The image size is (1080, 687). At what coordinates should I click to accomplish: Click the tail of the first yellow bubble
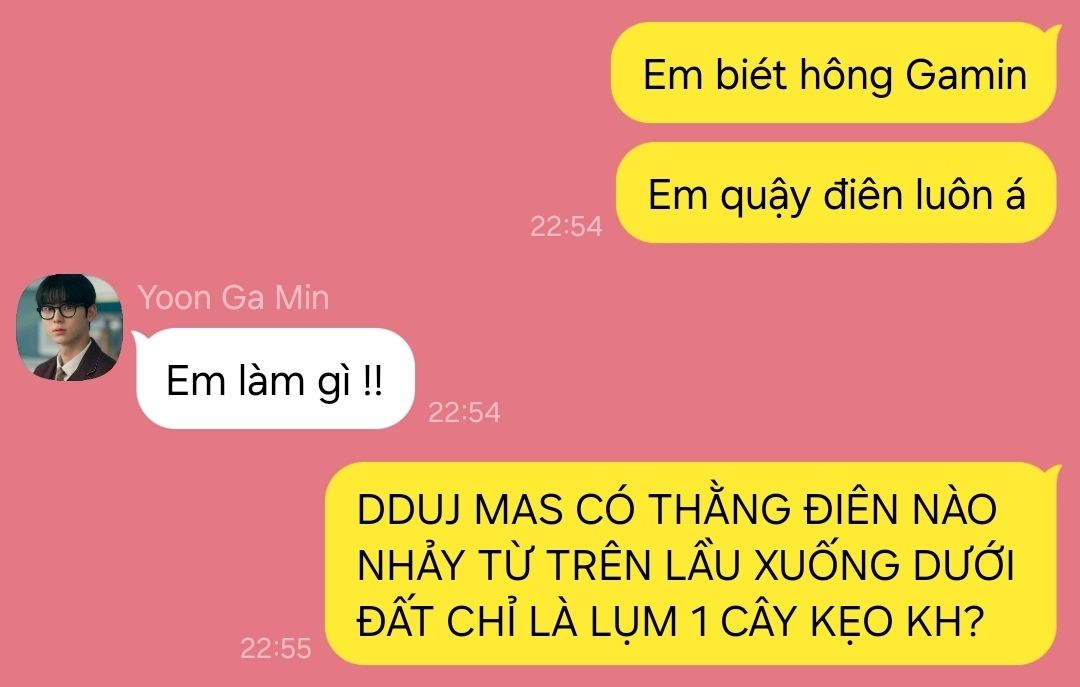(x=1054, y=30)
